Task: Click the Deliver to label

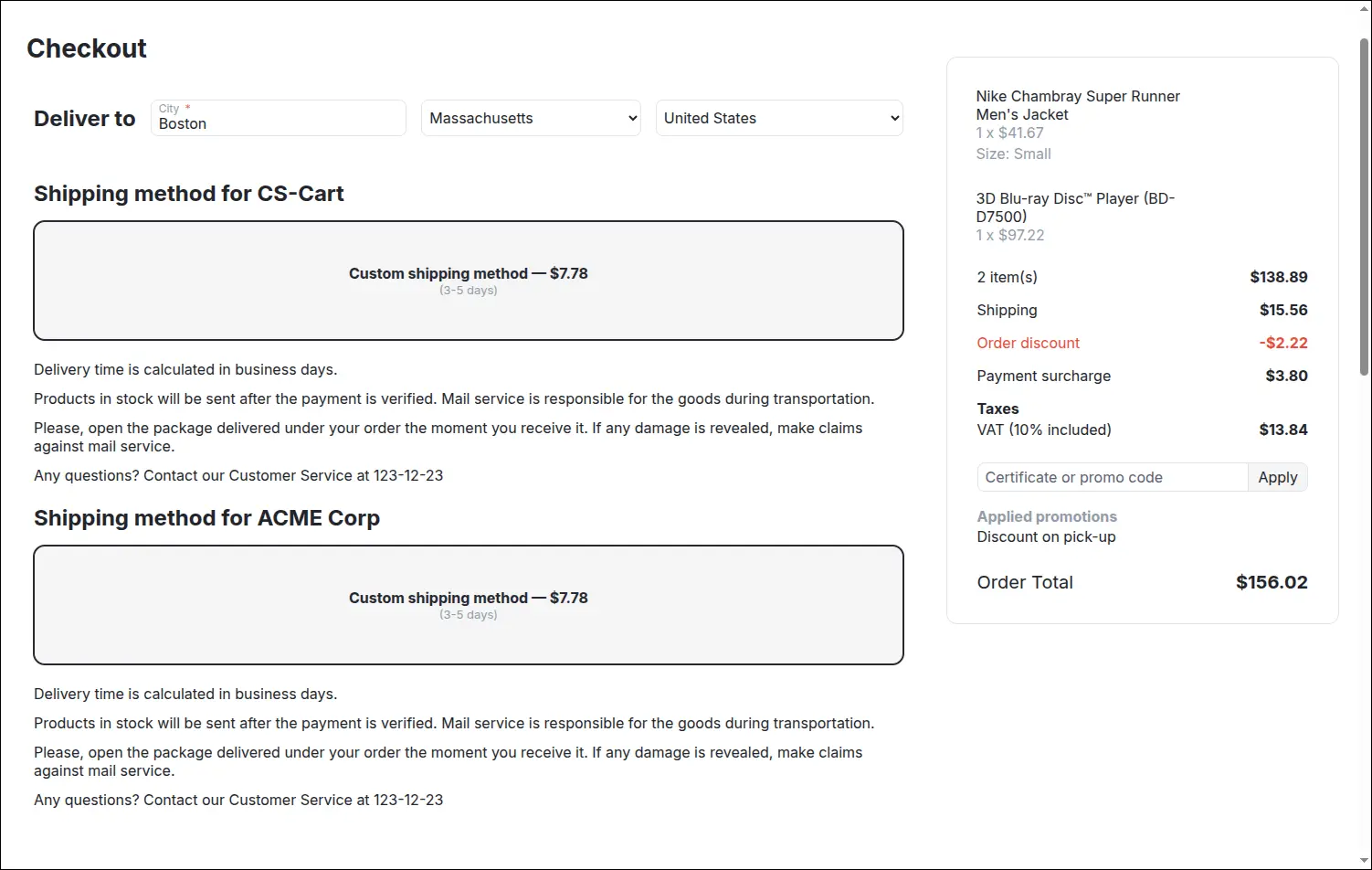Action: [85, 119]
